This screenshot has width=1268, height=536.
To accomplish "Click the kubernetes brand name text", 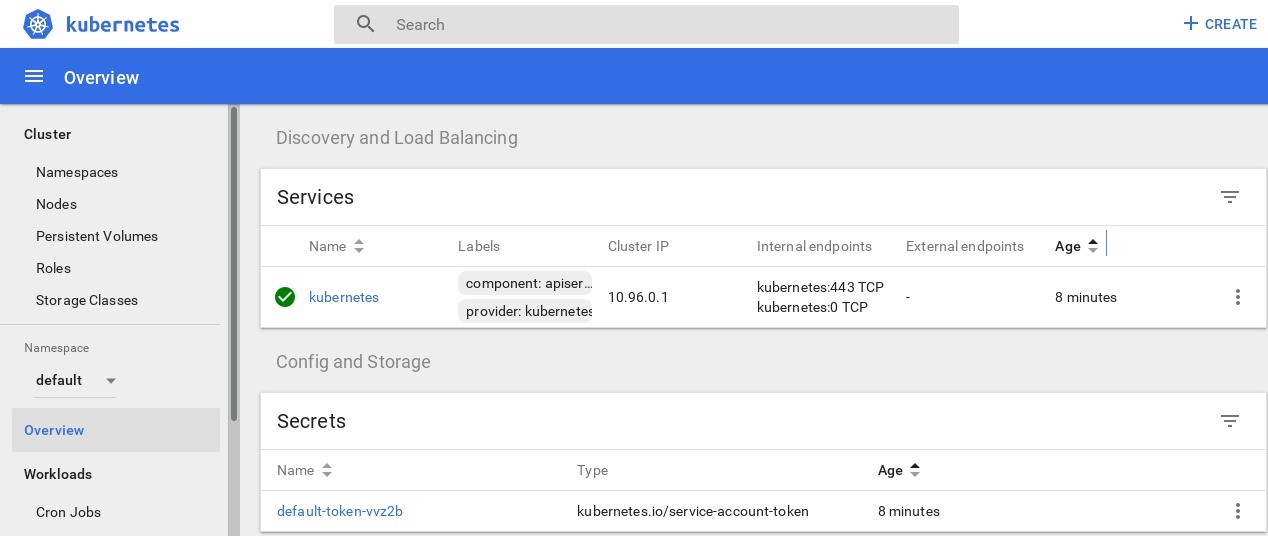I will [x=122, y=24].
